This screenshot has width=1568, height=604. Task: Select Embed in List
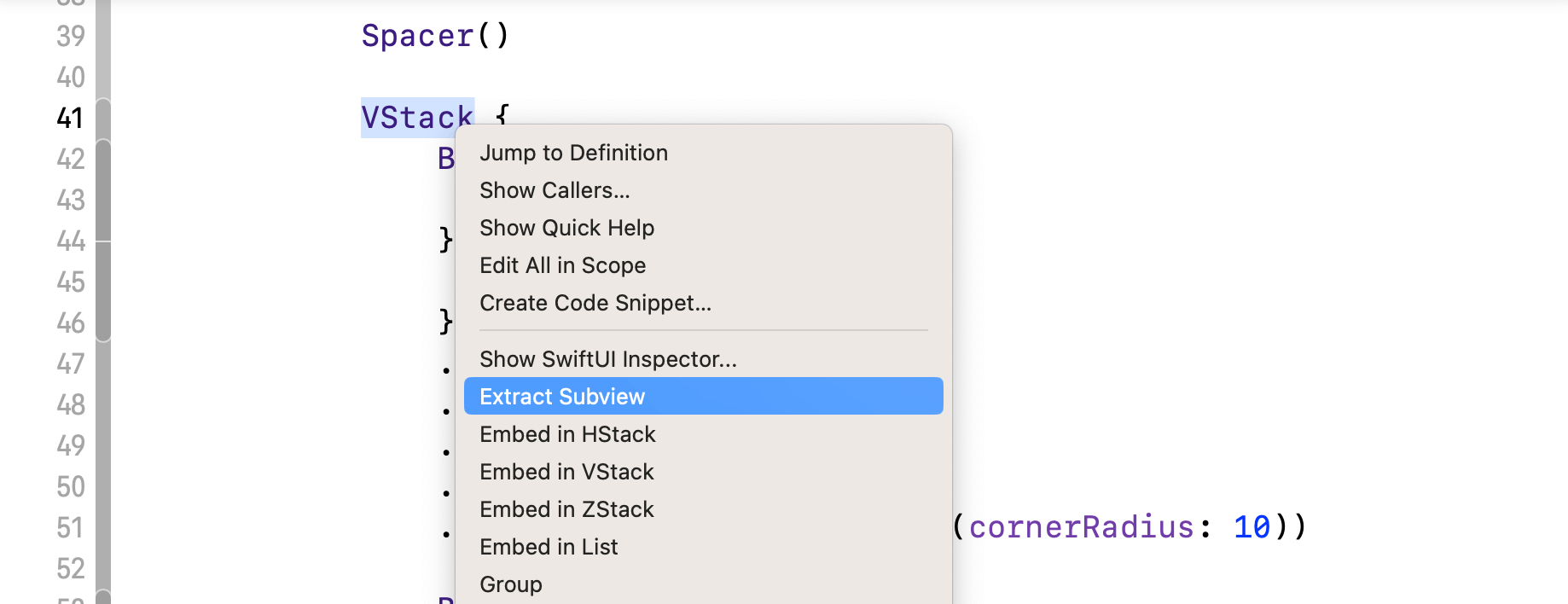click(549, 547)
